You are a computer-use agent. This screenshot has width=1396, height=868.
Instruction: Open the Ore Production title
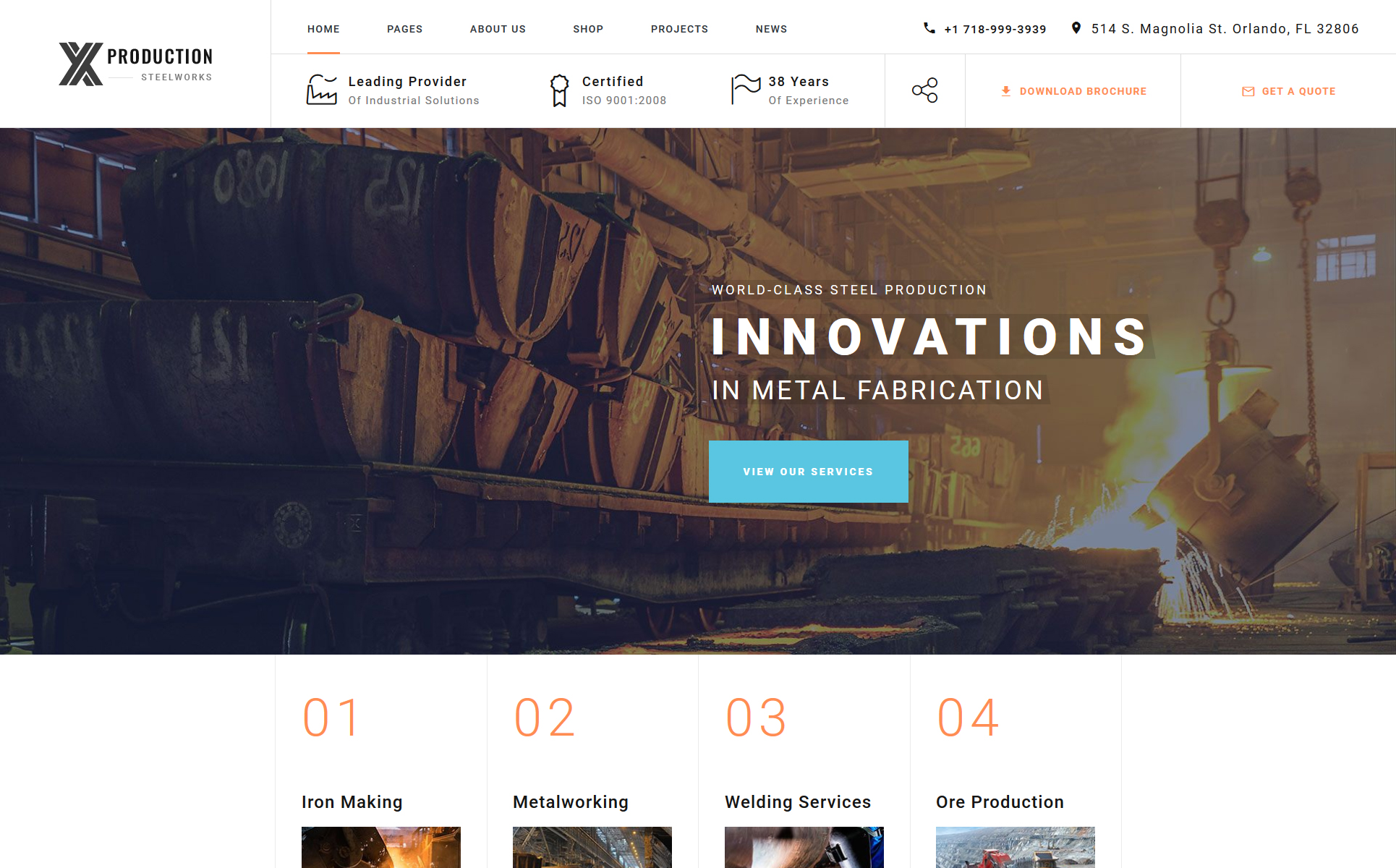(1000, 802)
